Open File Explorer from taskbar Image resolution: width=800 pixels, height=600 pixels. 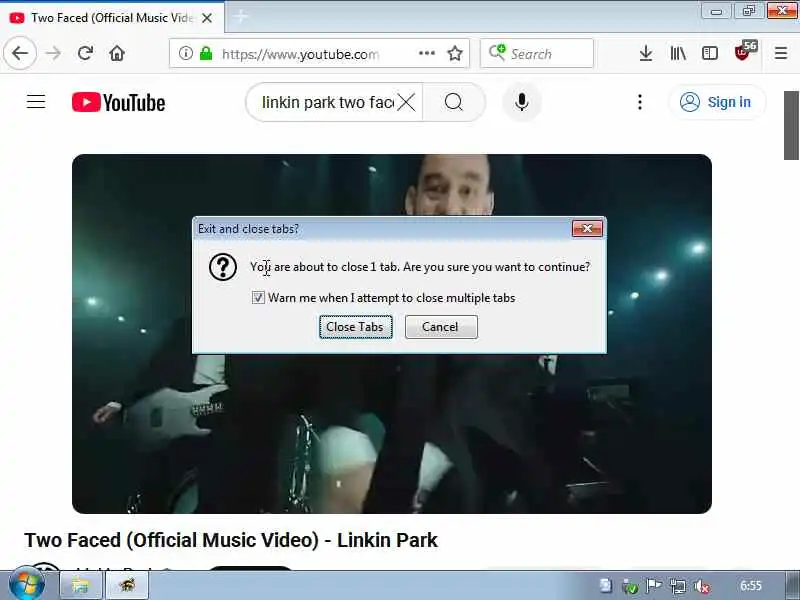[x=81, y=585]
